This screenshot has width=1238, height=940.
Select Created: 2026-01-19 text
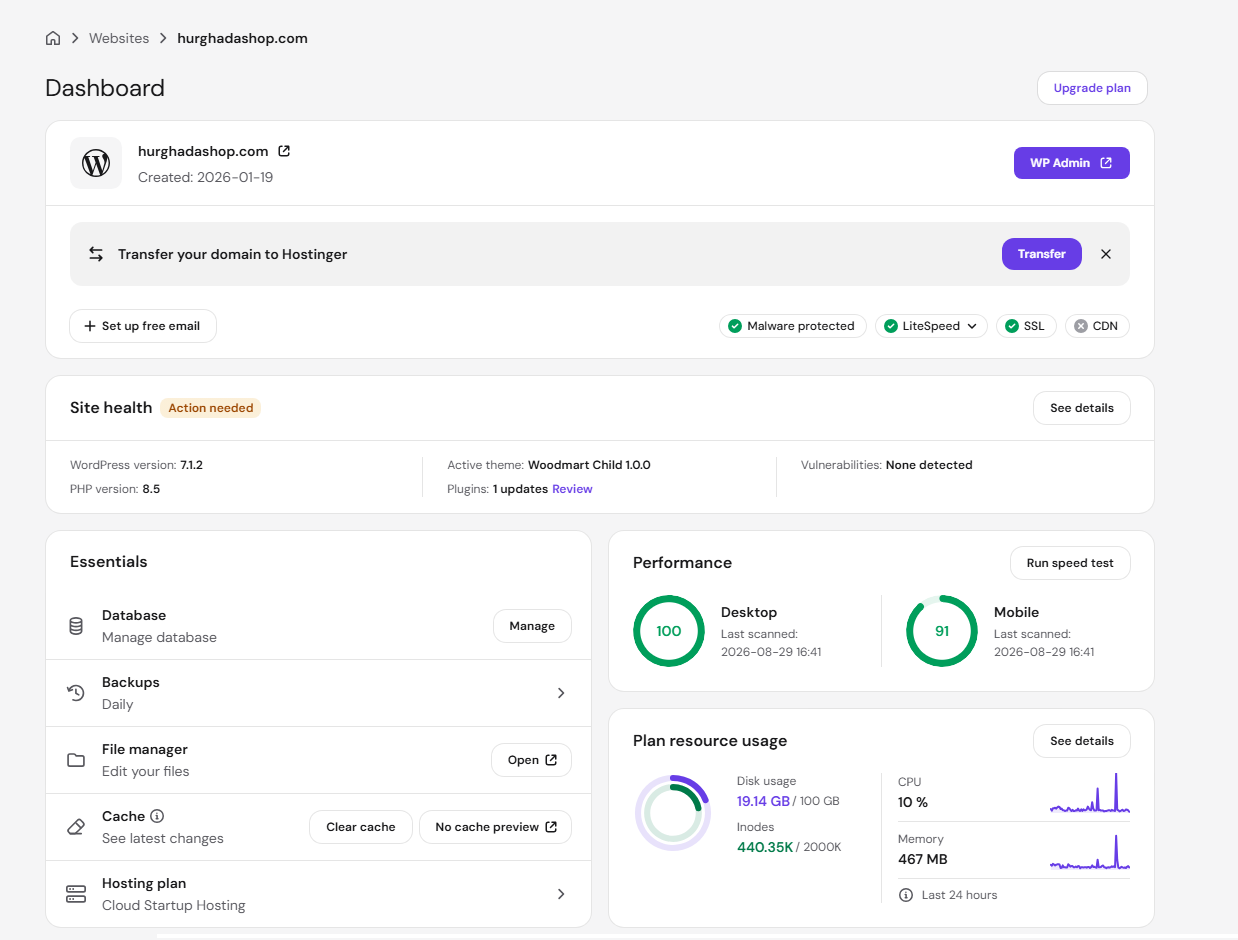[206, 177]
